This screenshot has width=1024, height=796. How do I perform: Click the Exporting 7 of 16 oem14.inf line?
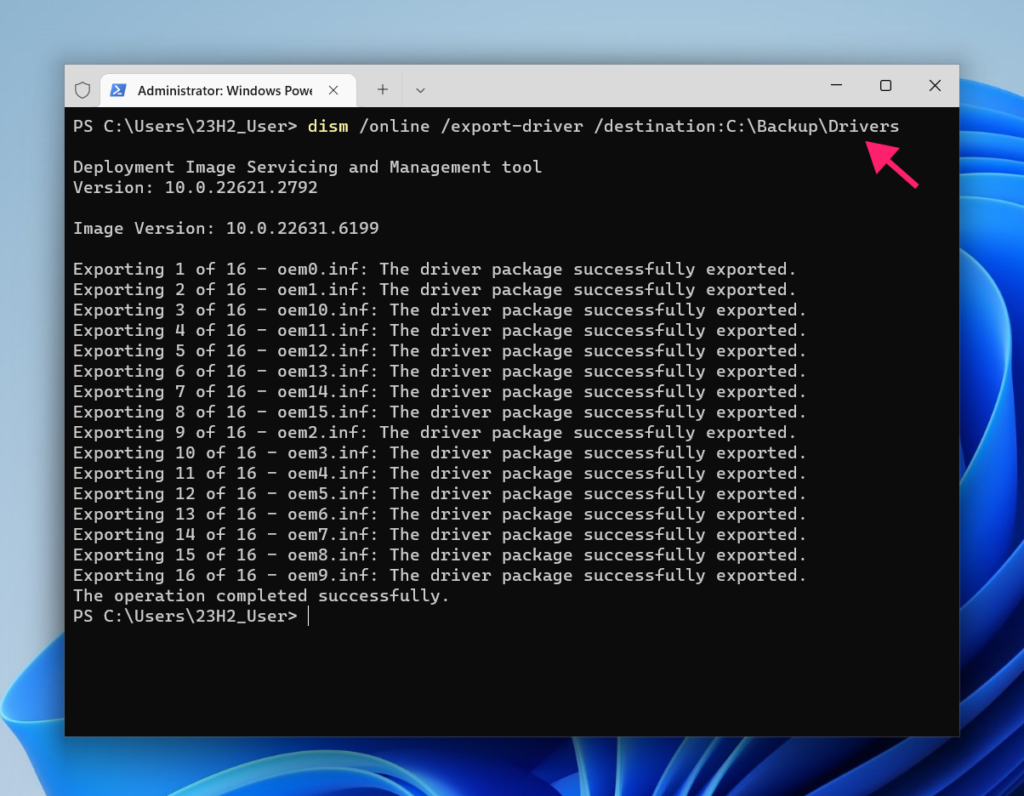(x=440, y=391)
